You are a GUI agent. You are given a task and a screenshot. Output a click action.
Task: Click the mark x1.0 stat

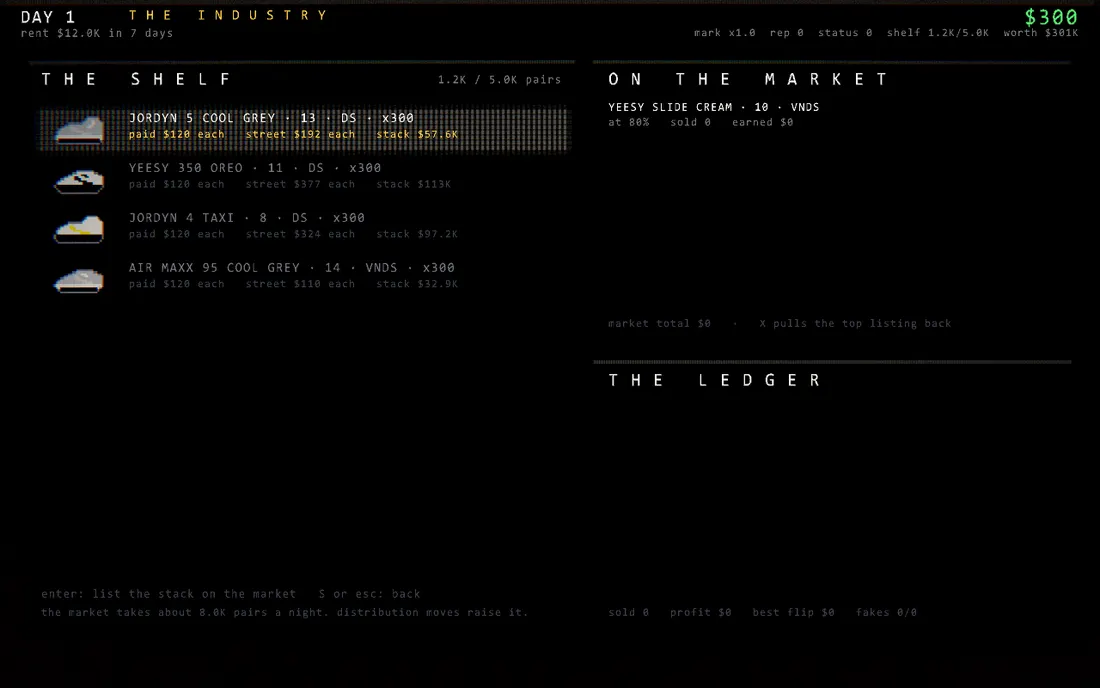[724, 32]
